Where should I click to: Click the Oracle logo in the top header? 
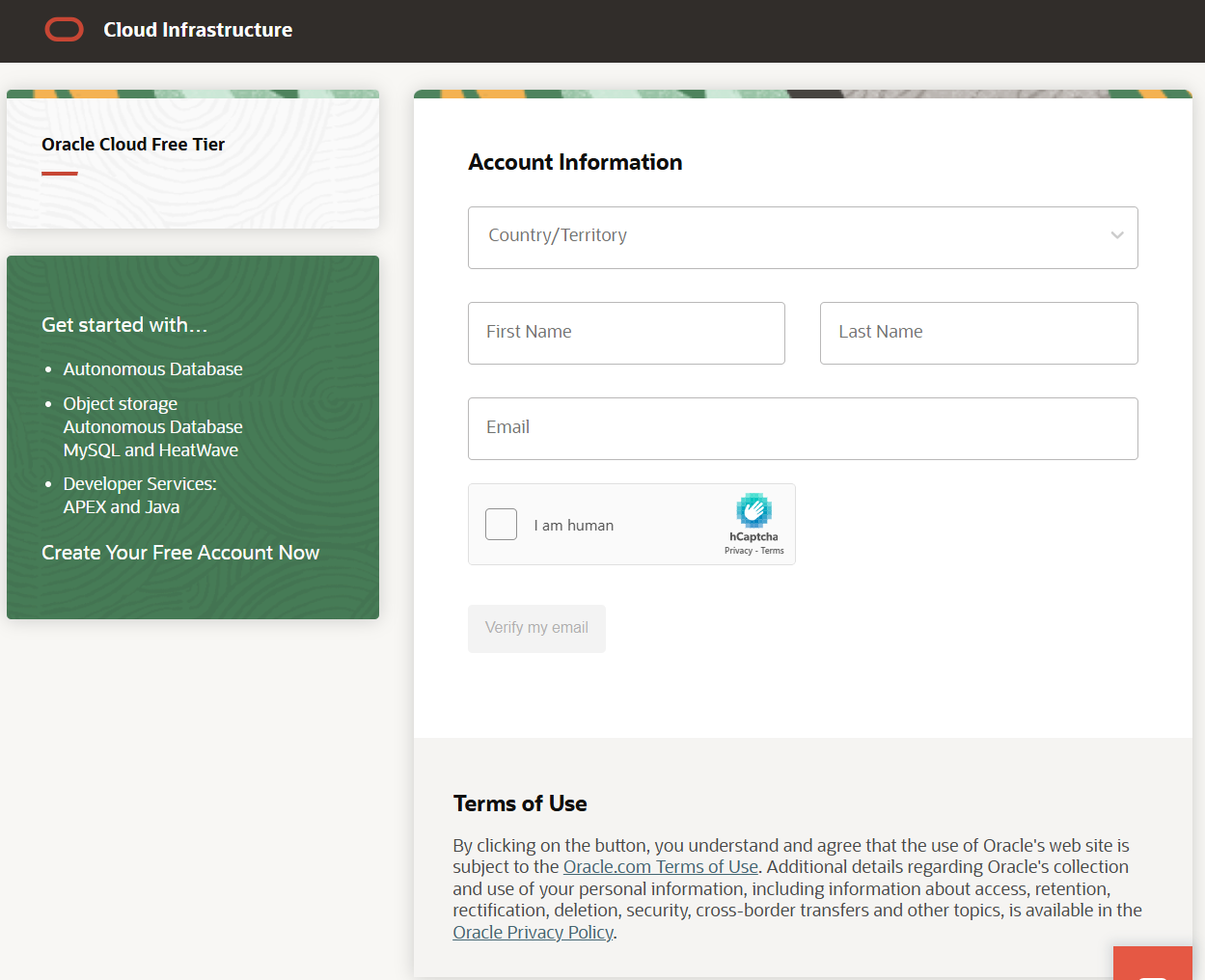tap(64, 29)
